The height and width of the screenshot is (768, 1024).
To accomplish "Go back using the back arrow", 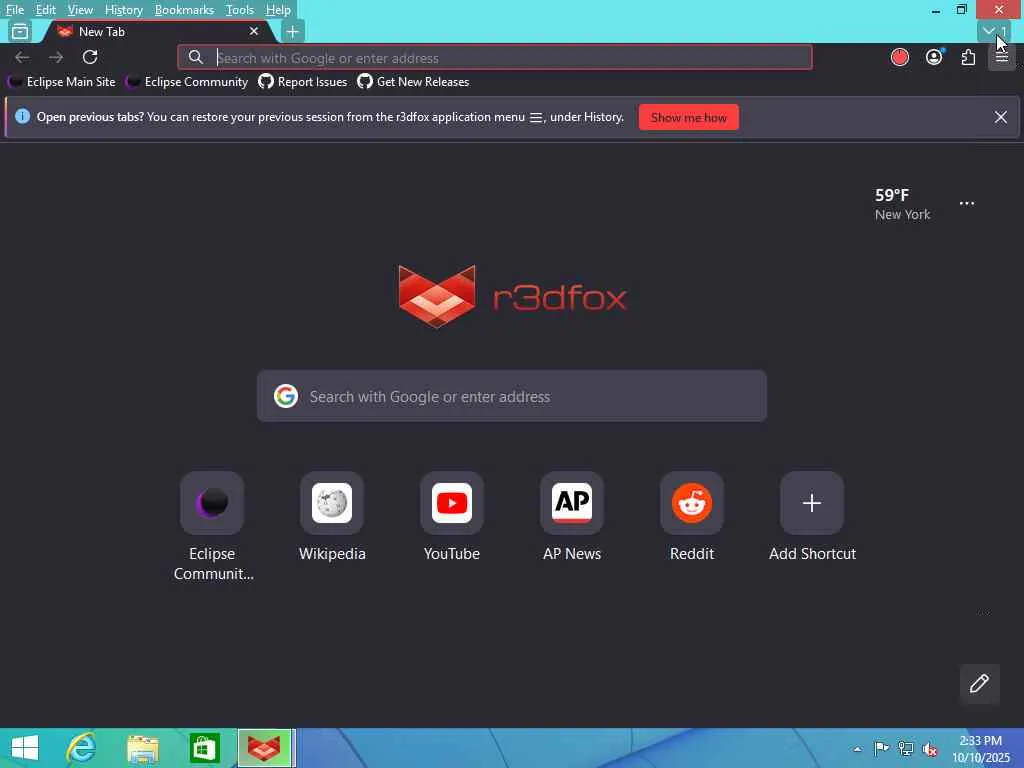I will (x=22, y=57).
